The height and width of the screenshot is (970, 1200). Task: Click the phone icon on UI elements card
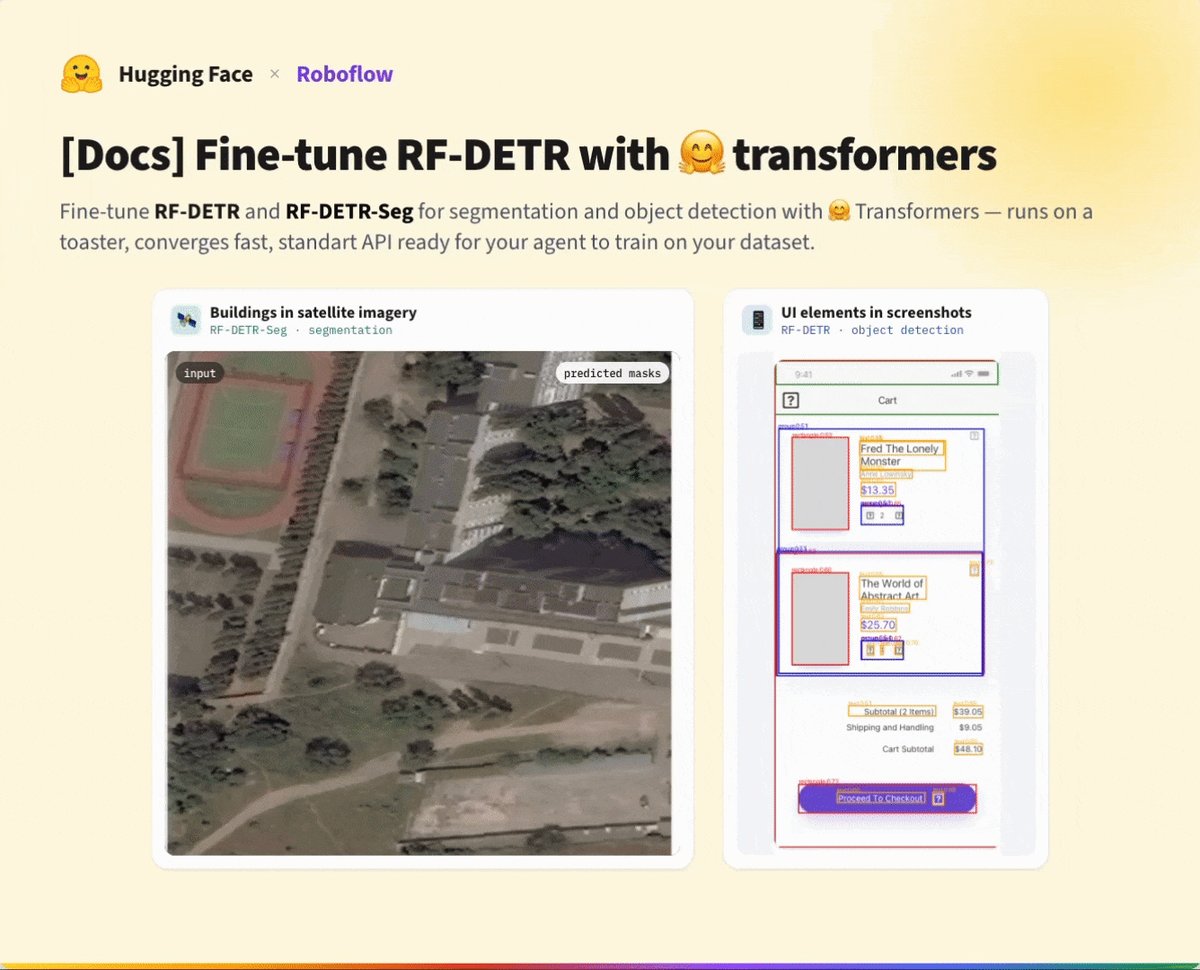point(757,320)
